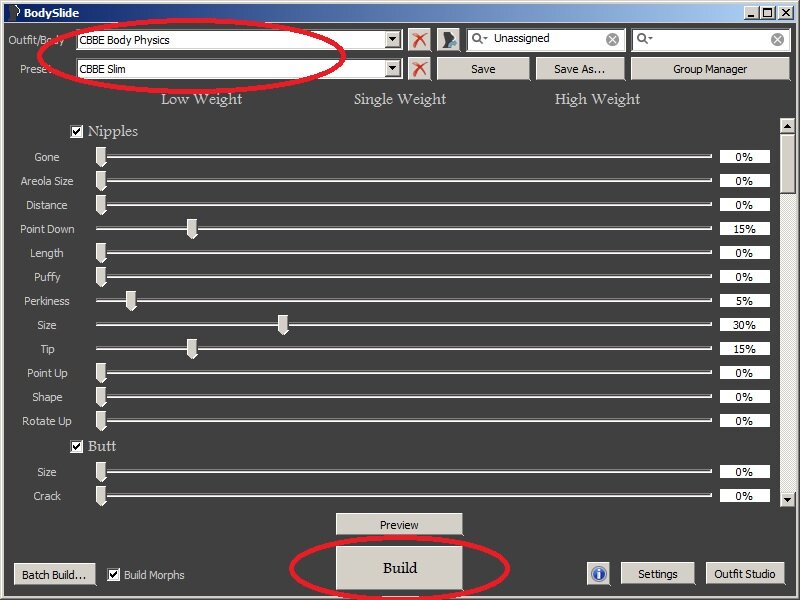
Task: Open the Preset dropdown list
Action: (392, 68)
